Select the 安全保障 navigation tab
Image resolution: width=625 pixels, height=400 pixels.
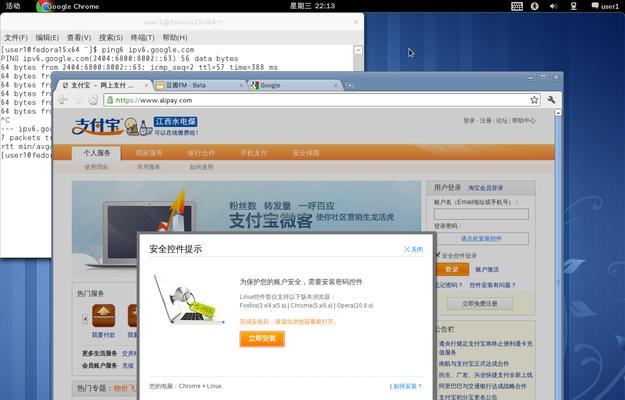306,153
